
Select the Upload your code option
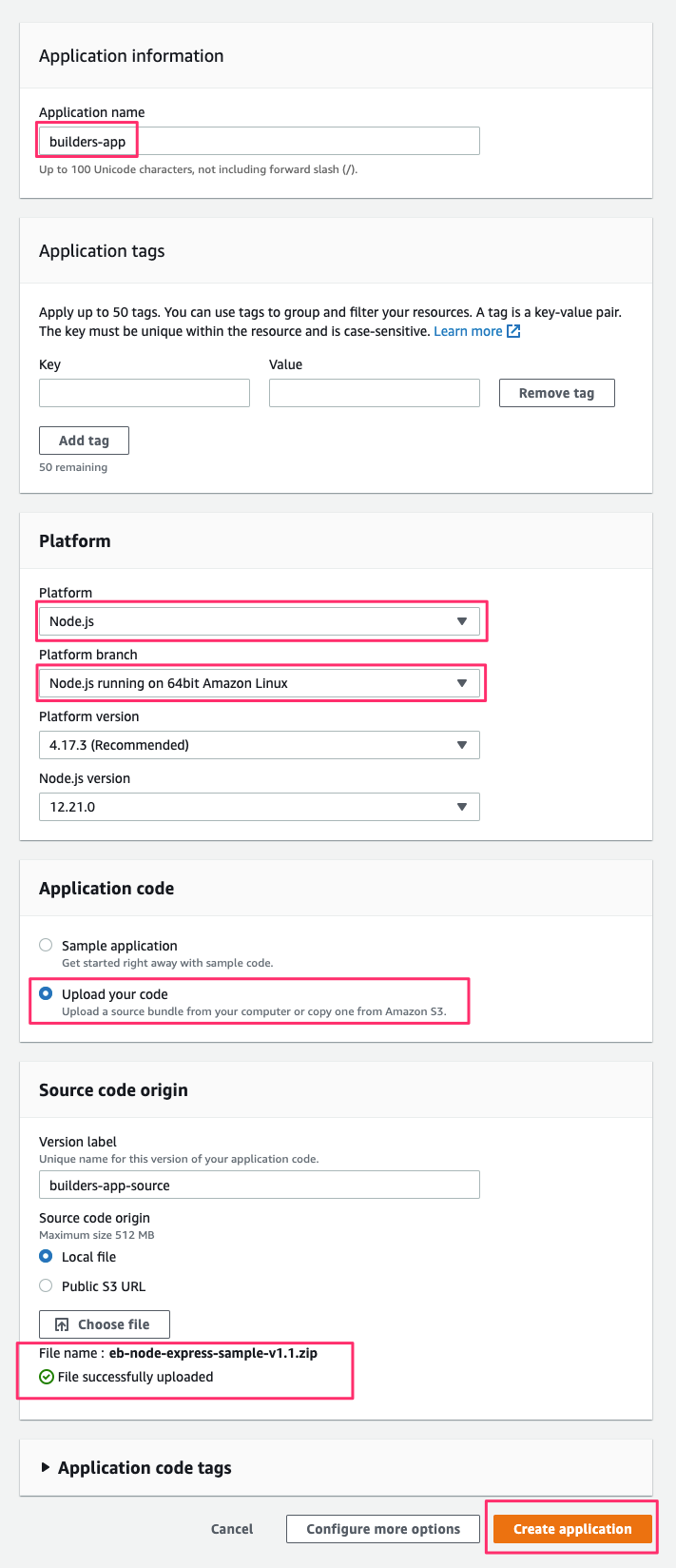click(46, 993)
